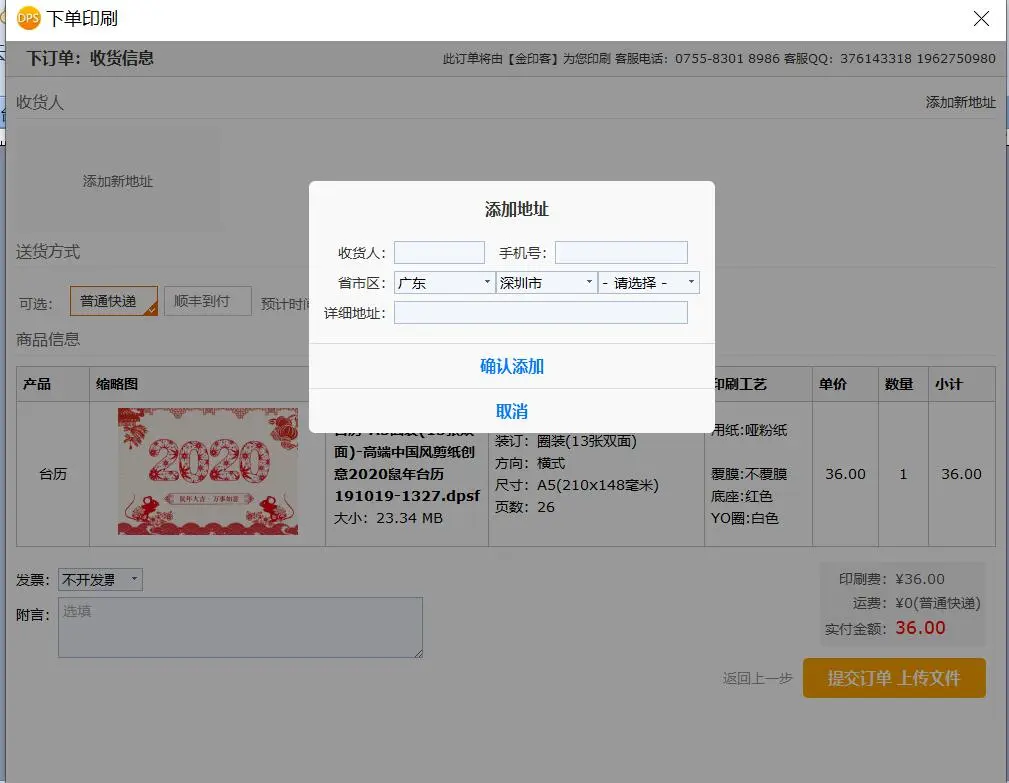
Task: Focus the 手机号 phone input field
Action: point(621,252)
